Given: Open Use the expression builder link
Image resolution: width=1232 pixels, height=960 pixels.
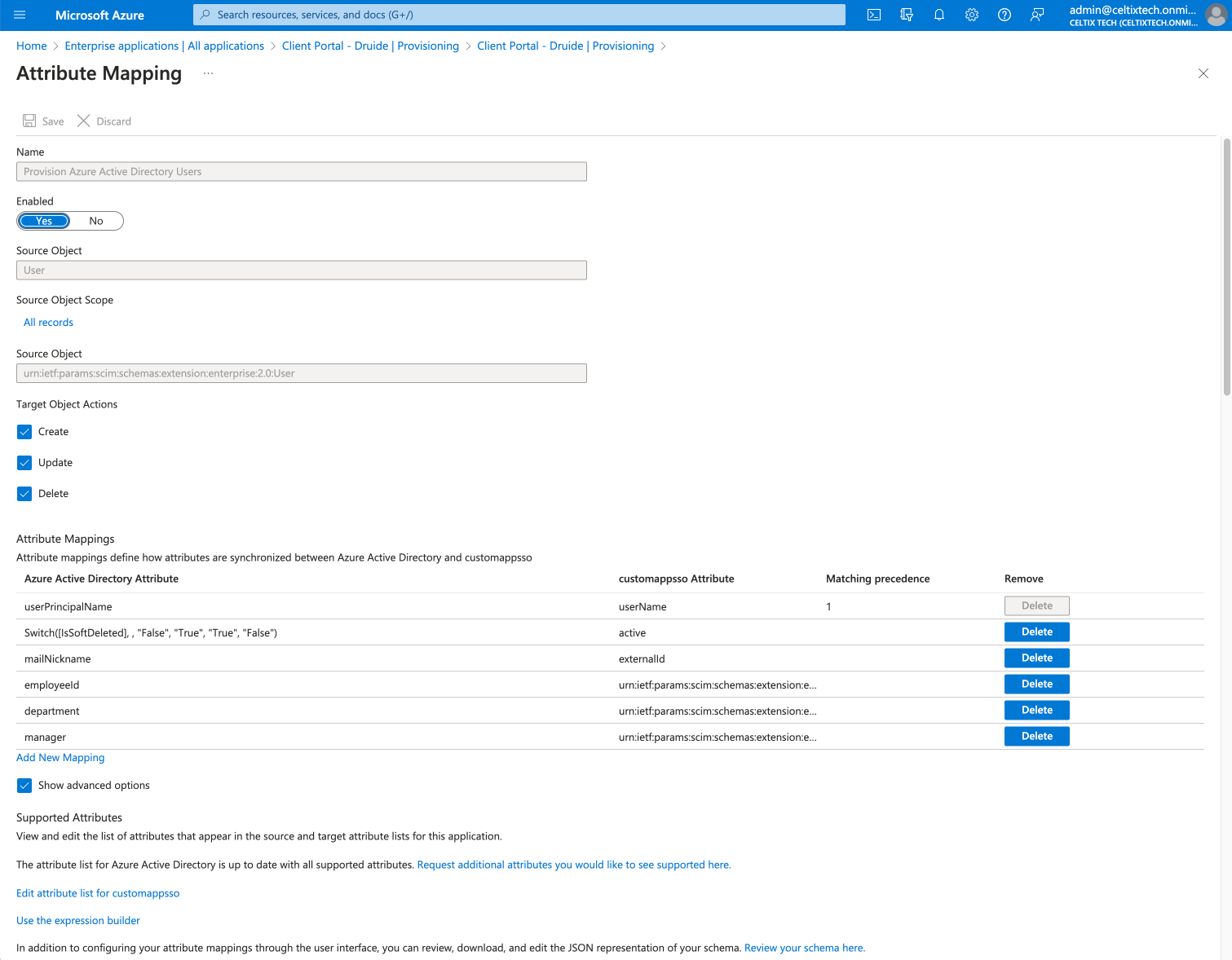Looking at the screenshot, I should pyautogui.click(x=78, y=920).
